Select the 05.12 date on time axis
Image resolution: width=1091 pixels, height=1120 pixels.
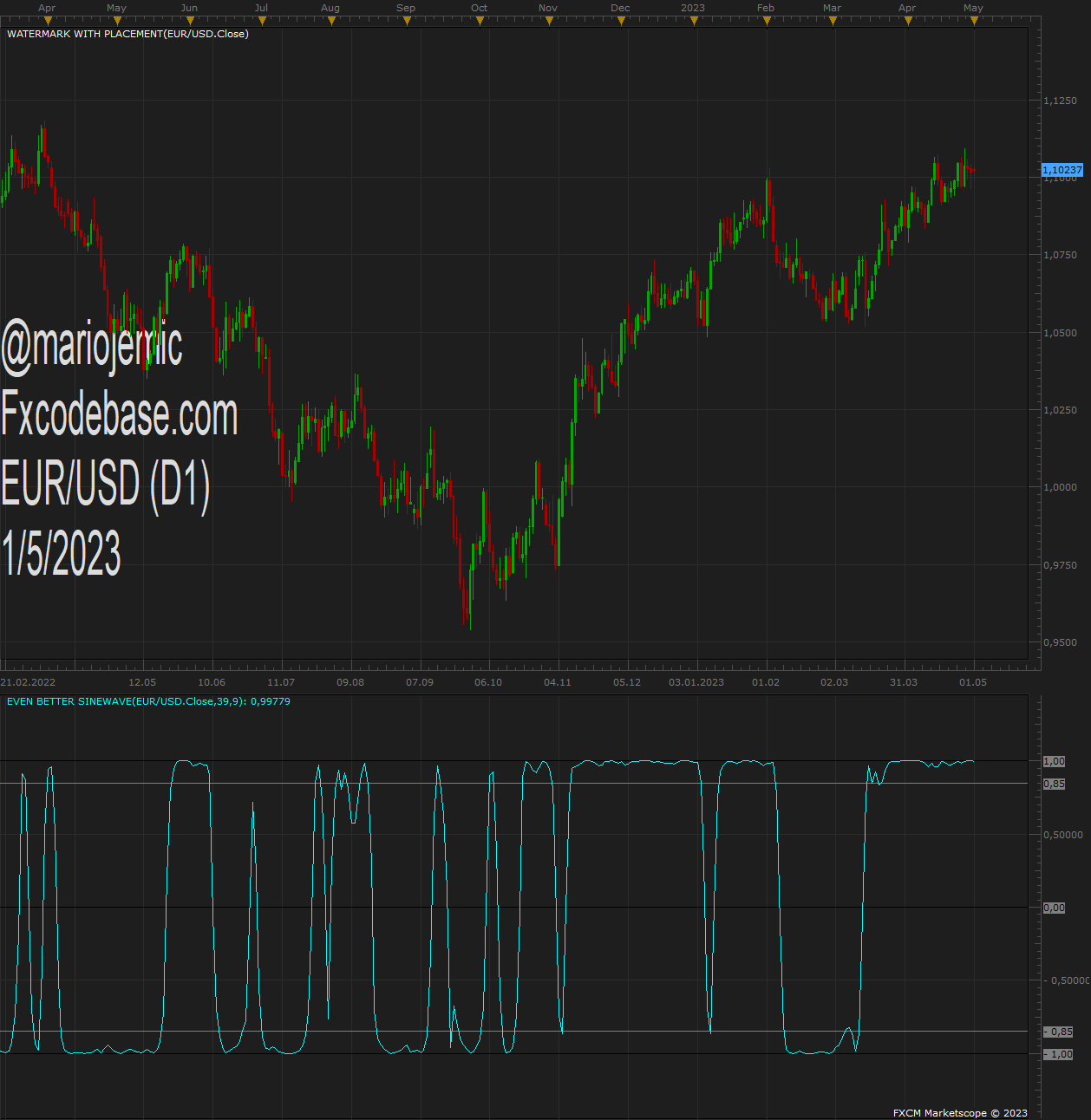(x=627, y=682)
